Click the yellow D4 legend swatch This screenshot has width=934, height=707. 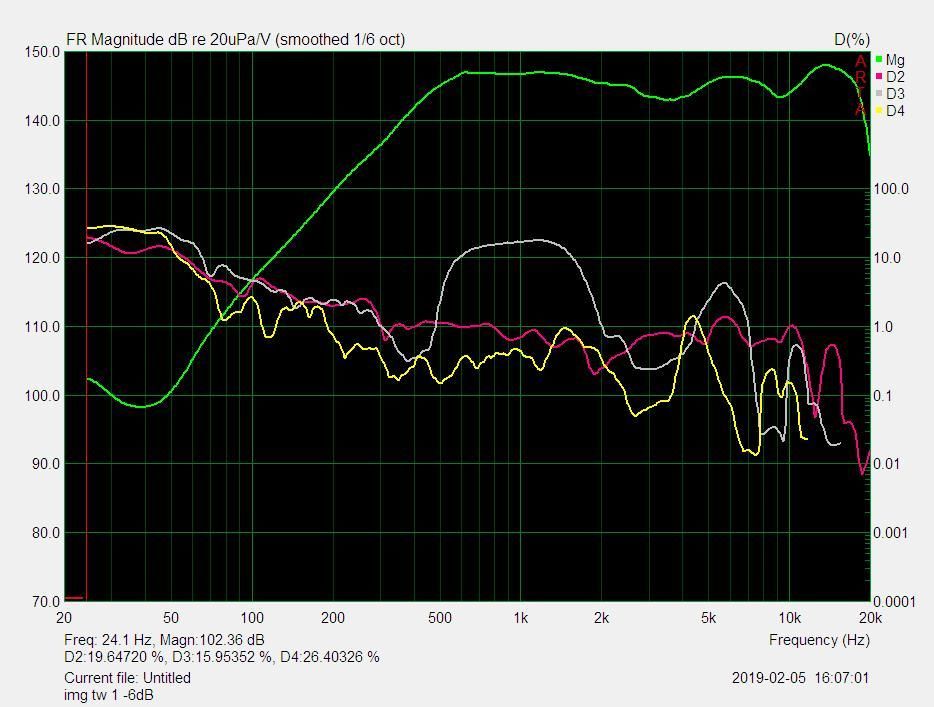tap(879, 110)
